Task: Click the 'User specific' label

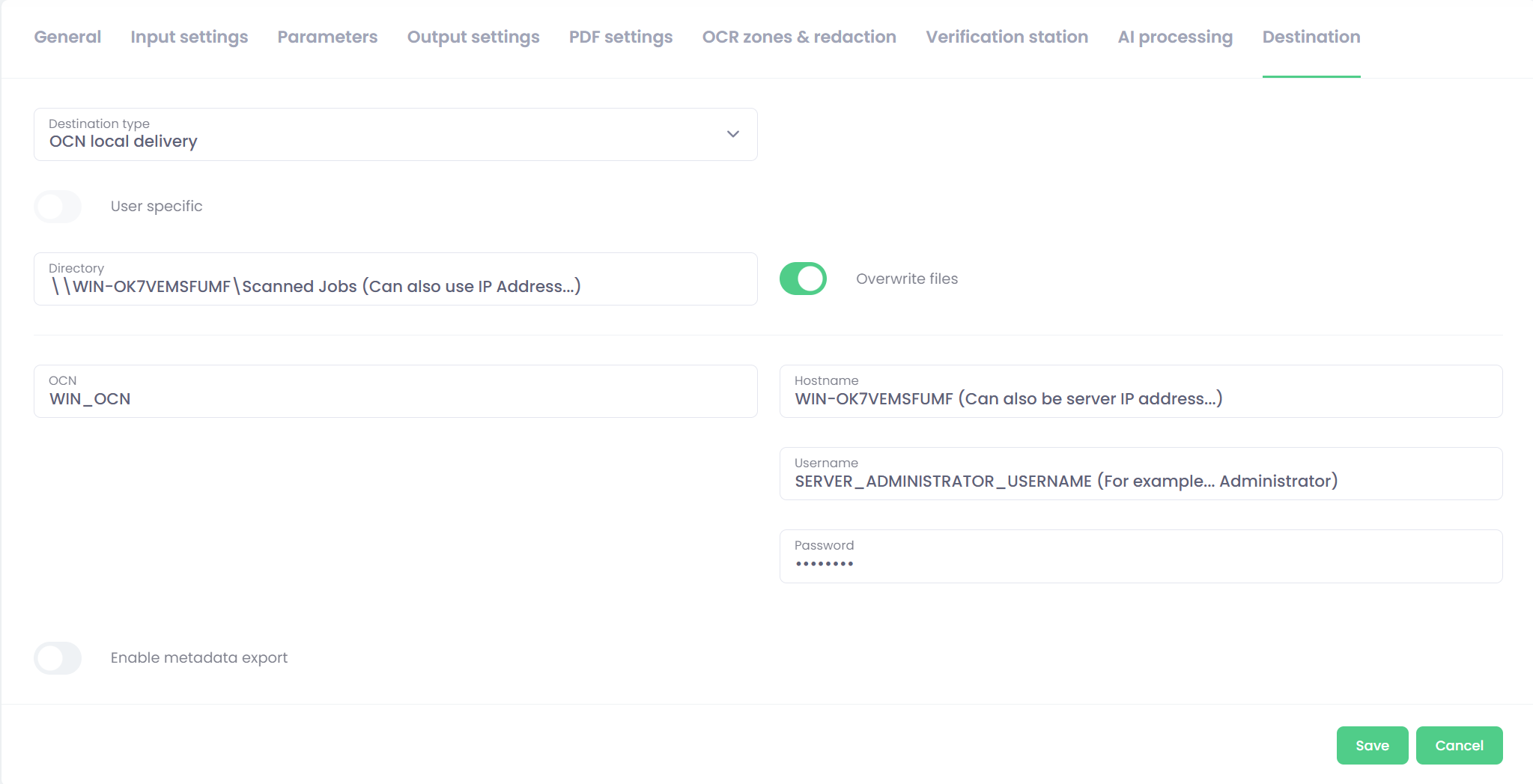Action: [157, 206]
